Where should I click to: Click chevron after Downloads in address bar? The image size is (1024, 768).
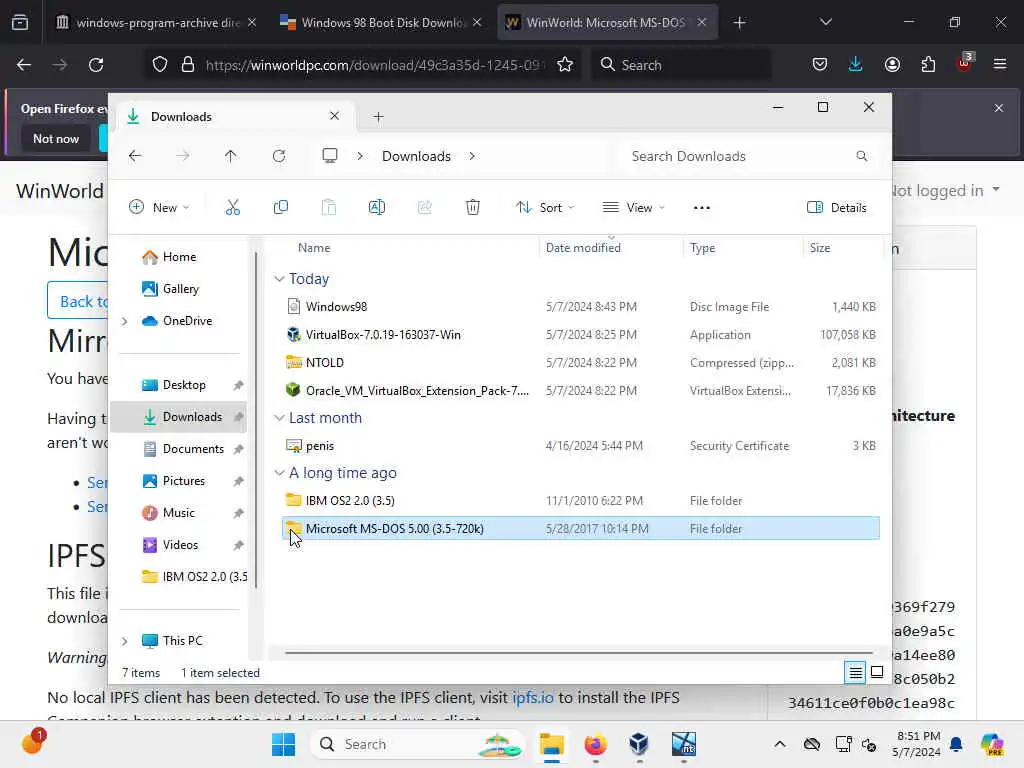tap(472, 156)
